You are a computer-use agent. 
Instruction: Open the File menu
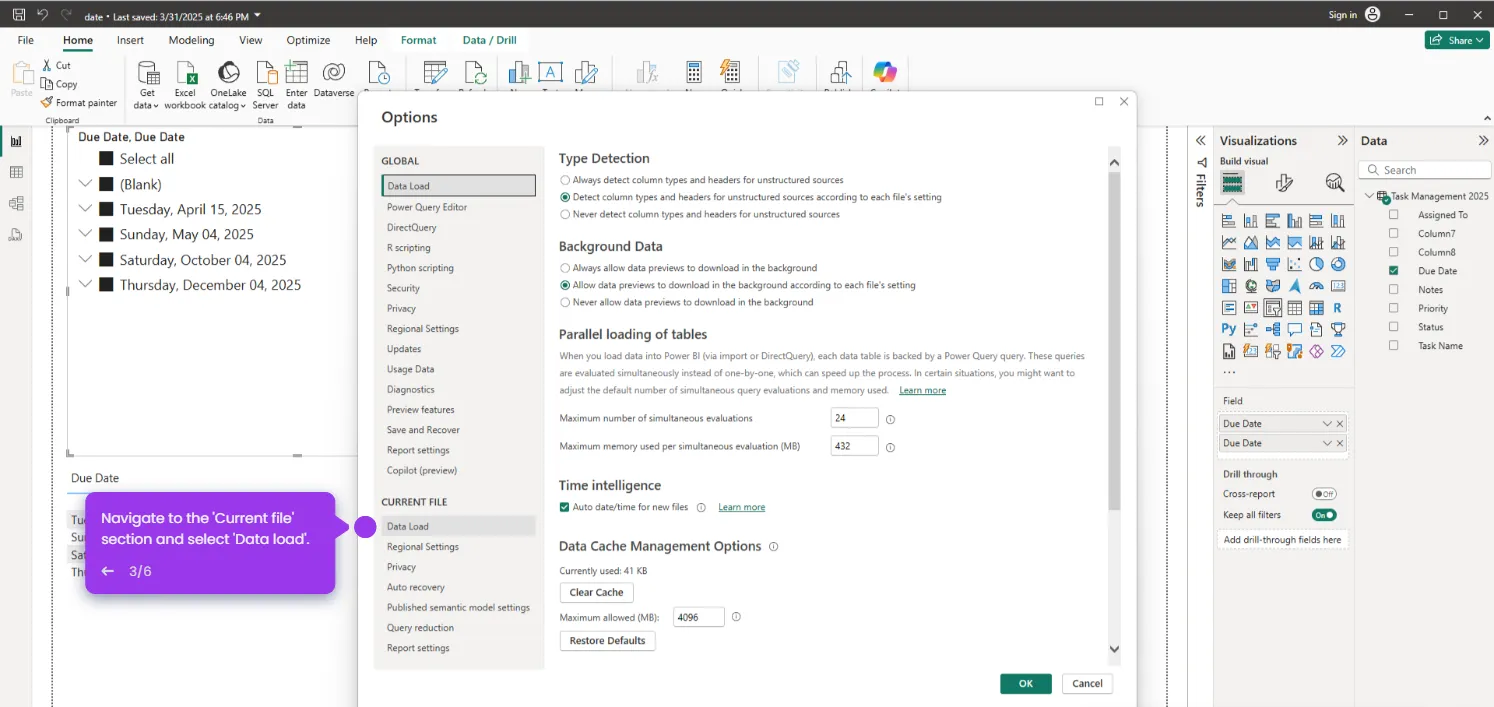click(x=26, y=40)
